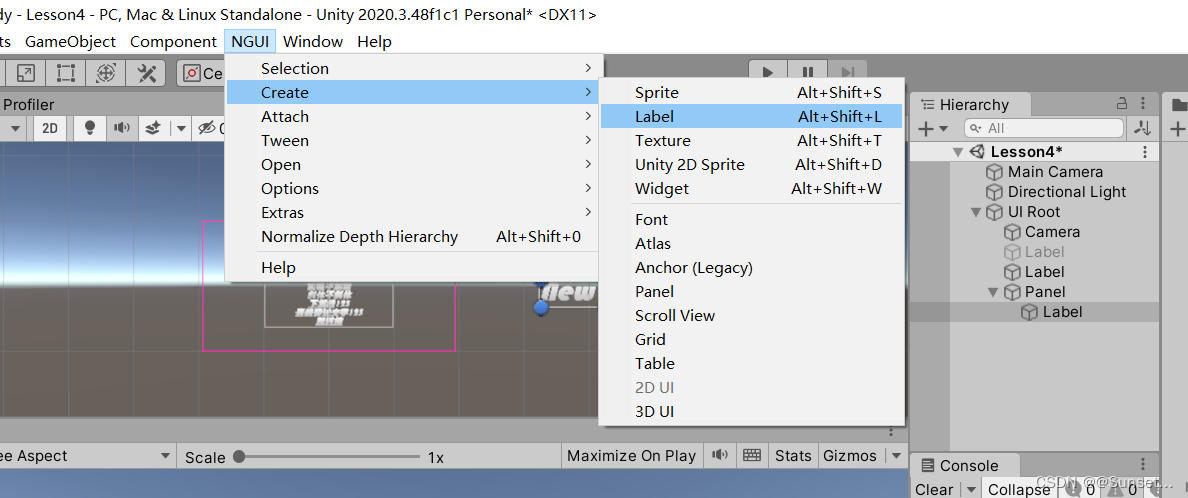Collapse the Lesson4 scene foldout

click(958, 152)
